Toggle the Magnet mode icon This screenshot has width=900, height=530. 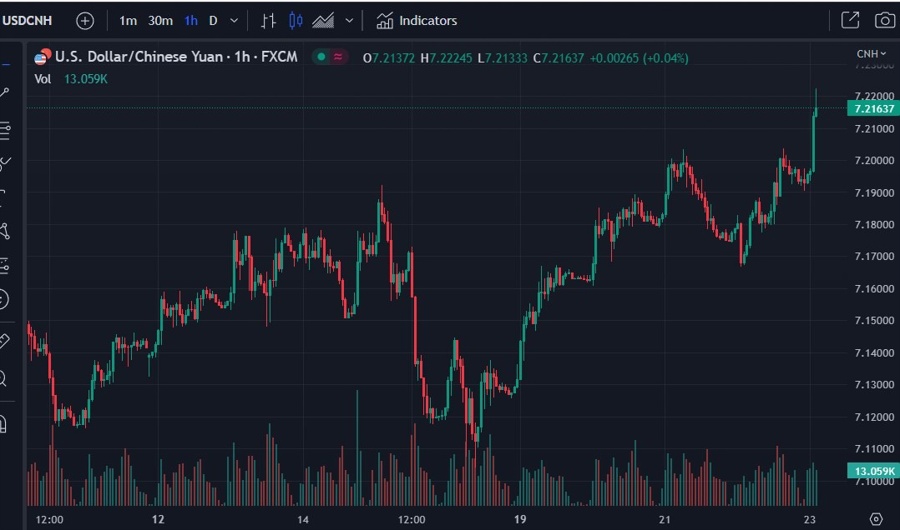[3, 424]
